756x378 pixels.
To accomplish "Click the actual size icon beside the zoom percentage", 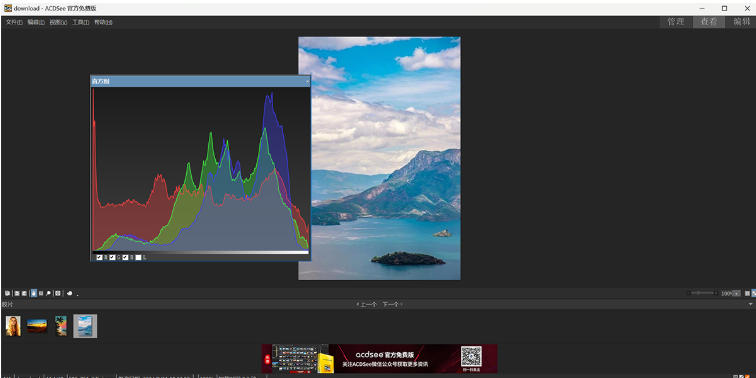I will coord(747,293).
